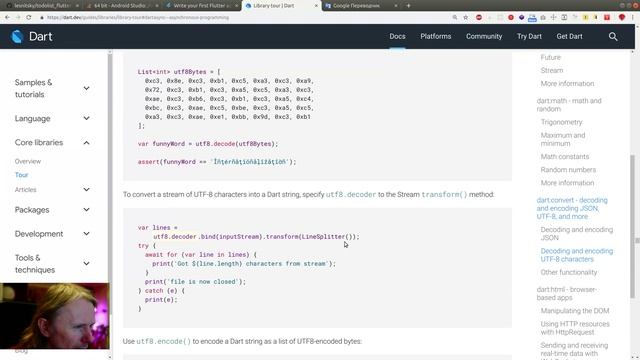Jump to dart:math - math and random

click(569, 105)
